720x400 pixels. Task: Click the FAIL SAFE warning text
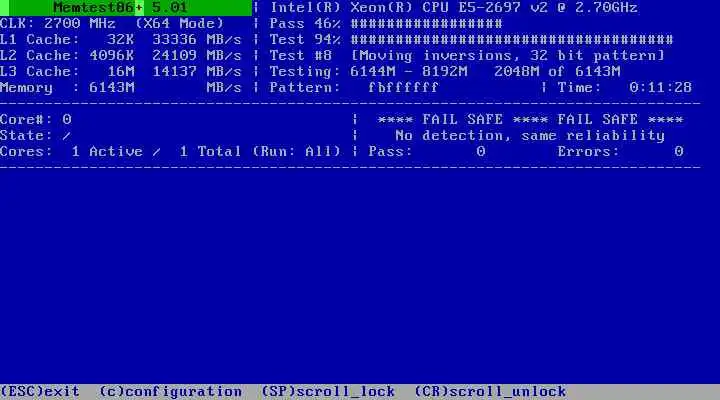pos(530,119)
